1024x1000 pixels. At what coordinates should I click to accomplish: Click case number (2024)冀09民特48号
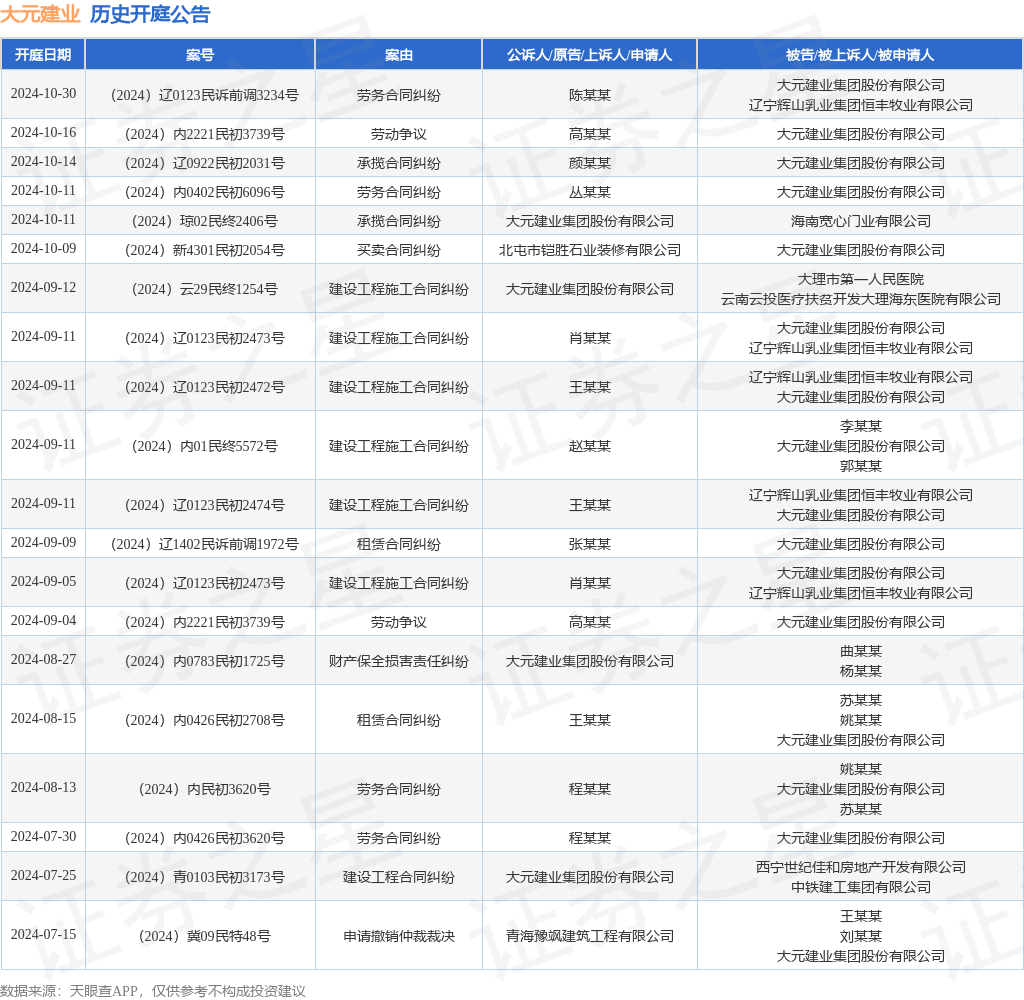[x=204, y=937]
